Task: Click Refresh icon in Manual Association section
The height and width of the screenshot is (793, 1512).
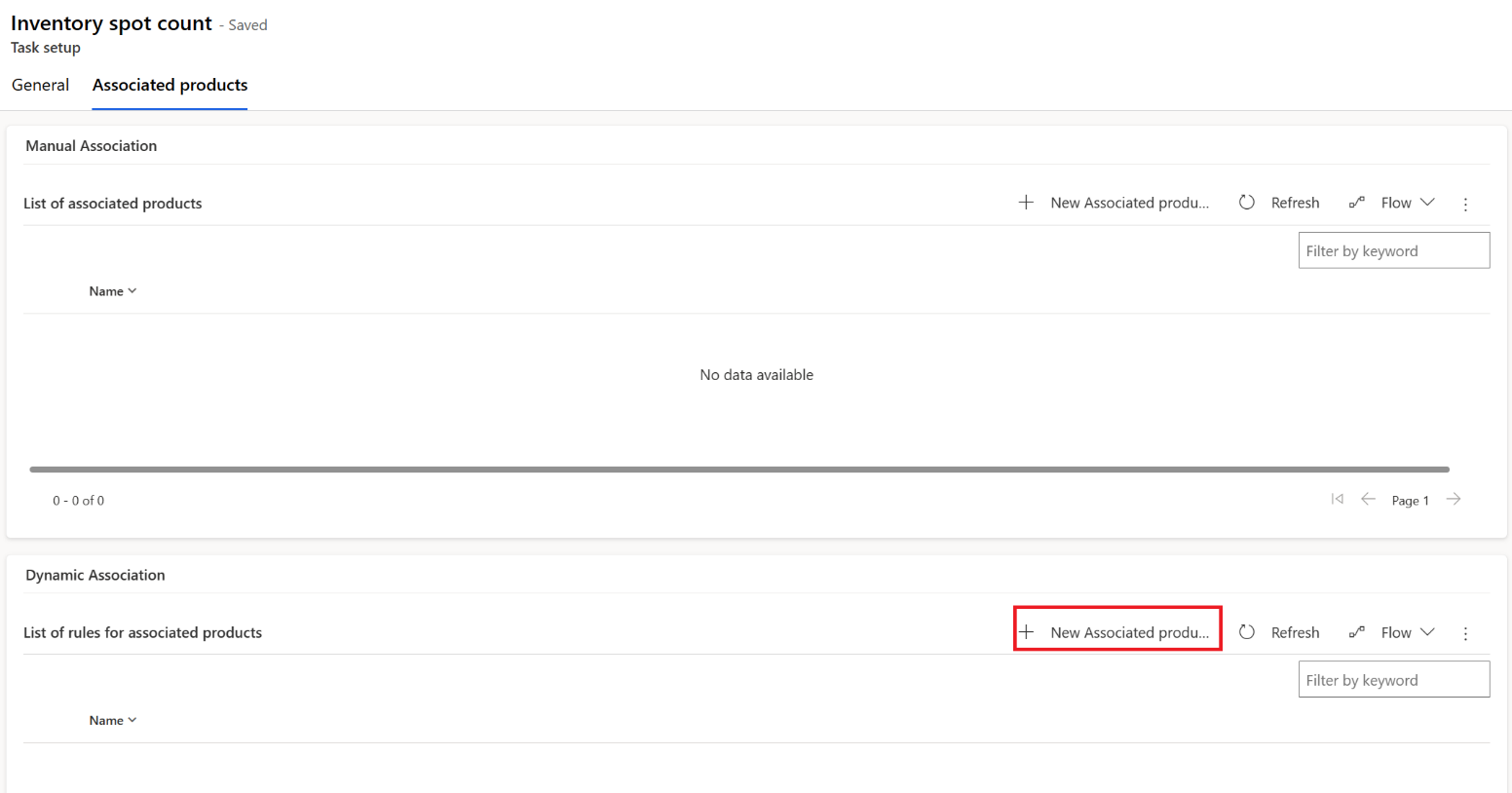Action: pyautogui.click(x=1247, y=203)
